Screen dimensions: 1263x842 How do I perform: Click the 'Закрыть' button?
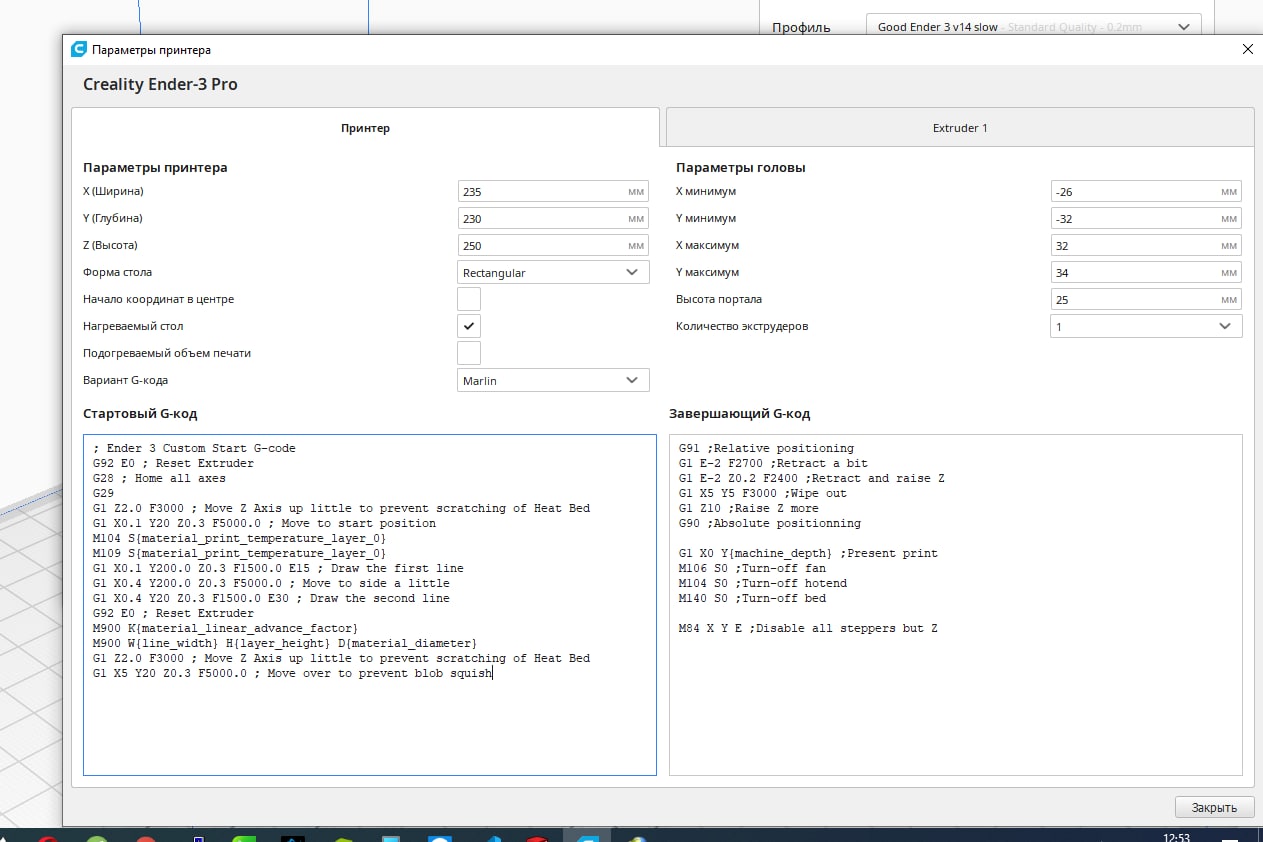click(x=1214, y=808)
